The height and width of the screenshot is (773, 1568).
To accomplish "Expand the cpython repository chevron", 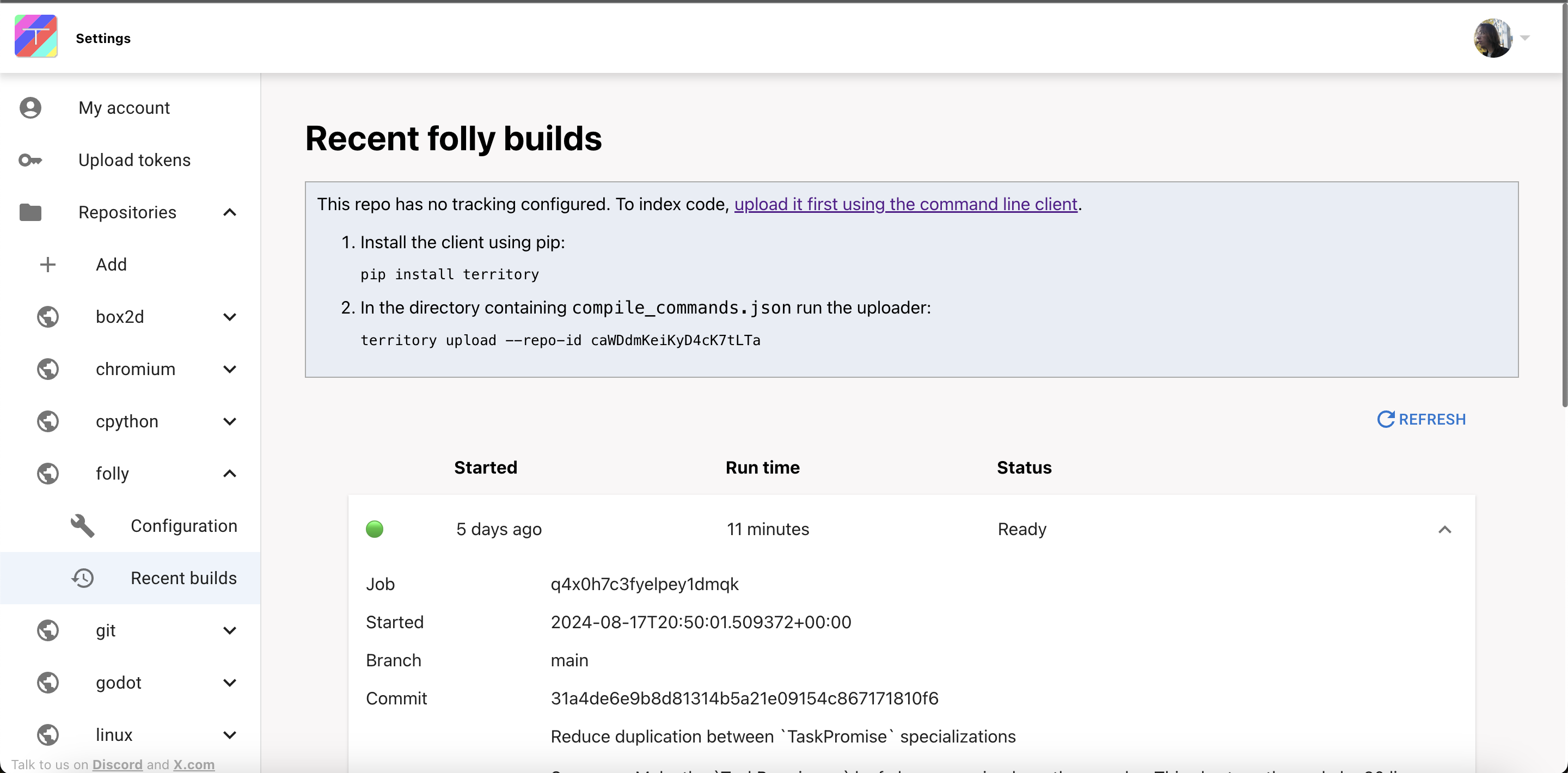I will coord(229,421).
